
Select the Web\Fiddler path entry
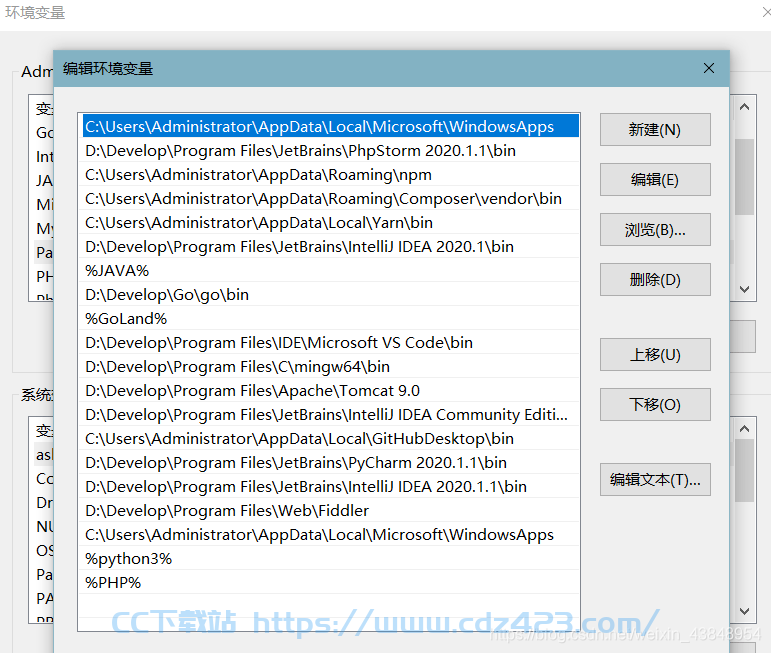[329, 511]
